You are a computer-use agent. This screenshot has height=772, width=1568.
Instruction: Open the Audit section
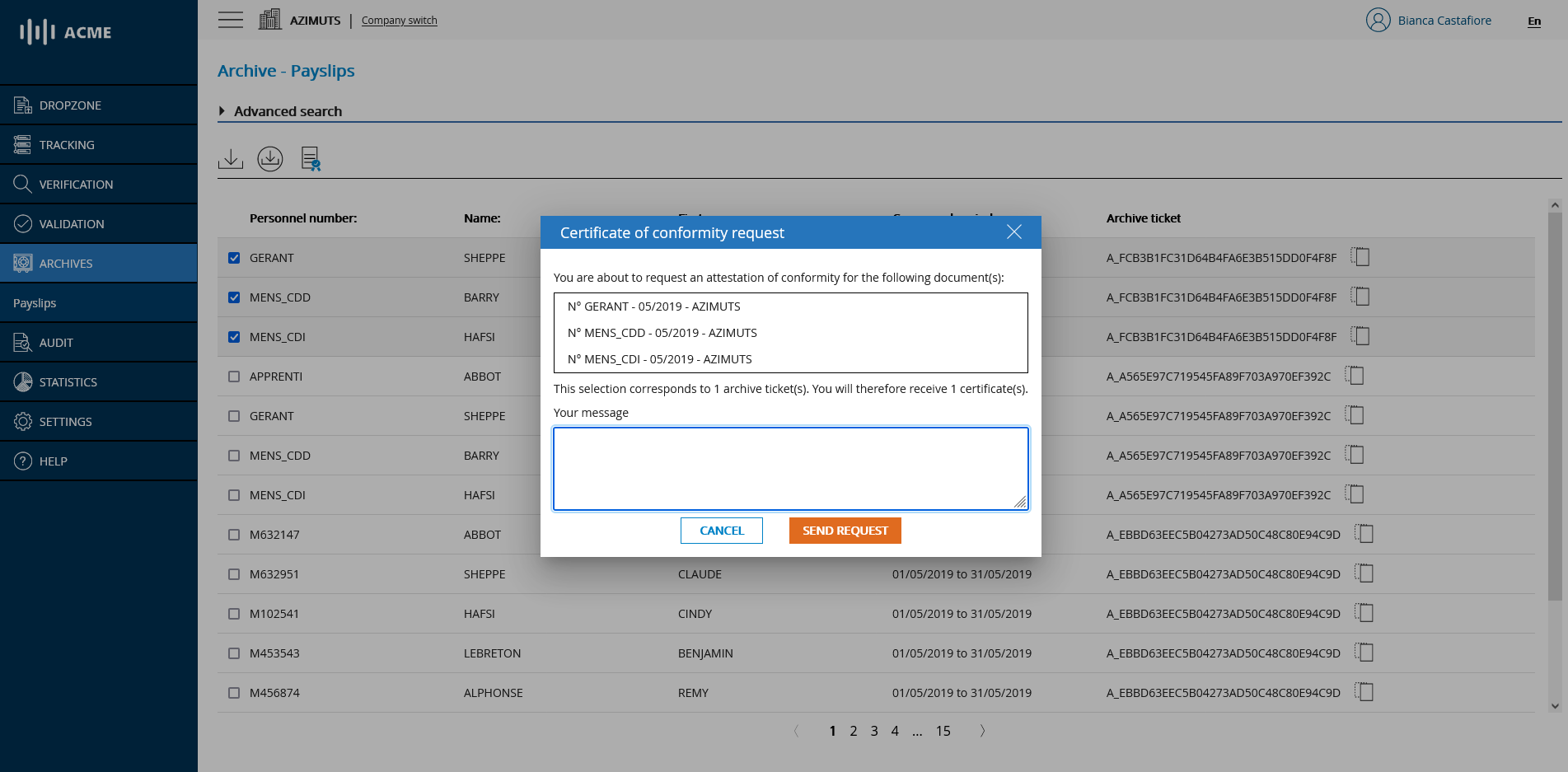click(56, 342)
